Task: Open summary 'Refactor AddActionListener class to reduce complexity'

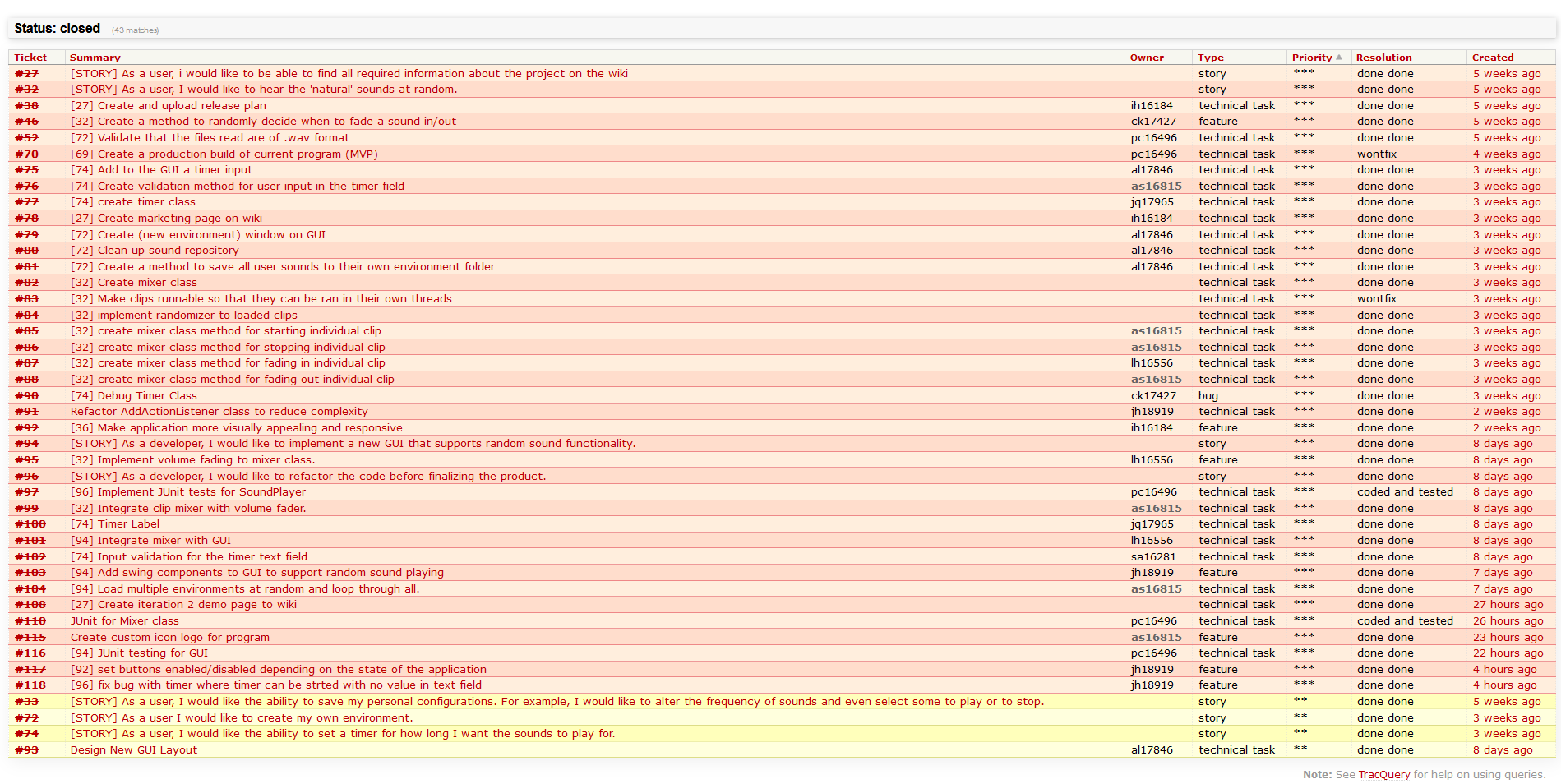Action: [x=219, y=412]
